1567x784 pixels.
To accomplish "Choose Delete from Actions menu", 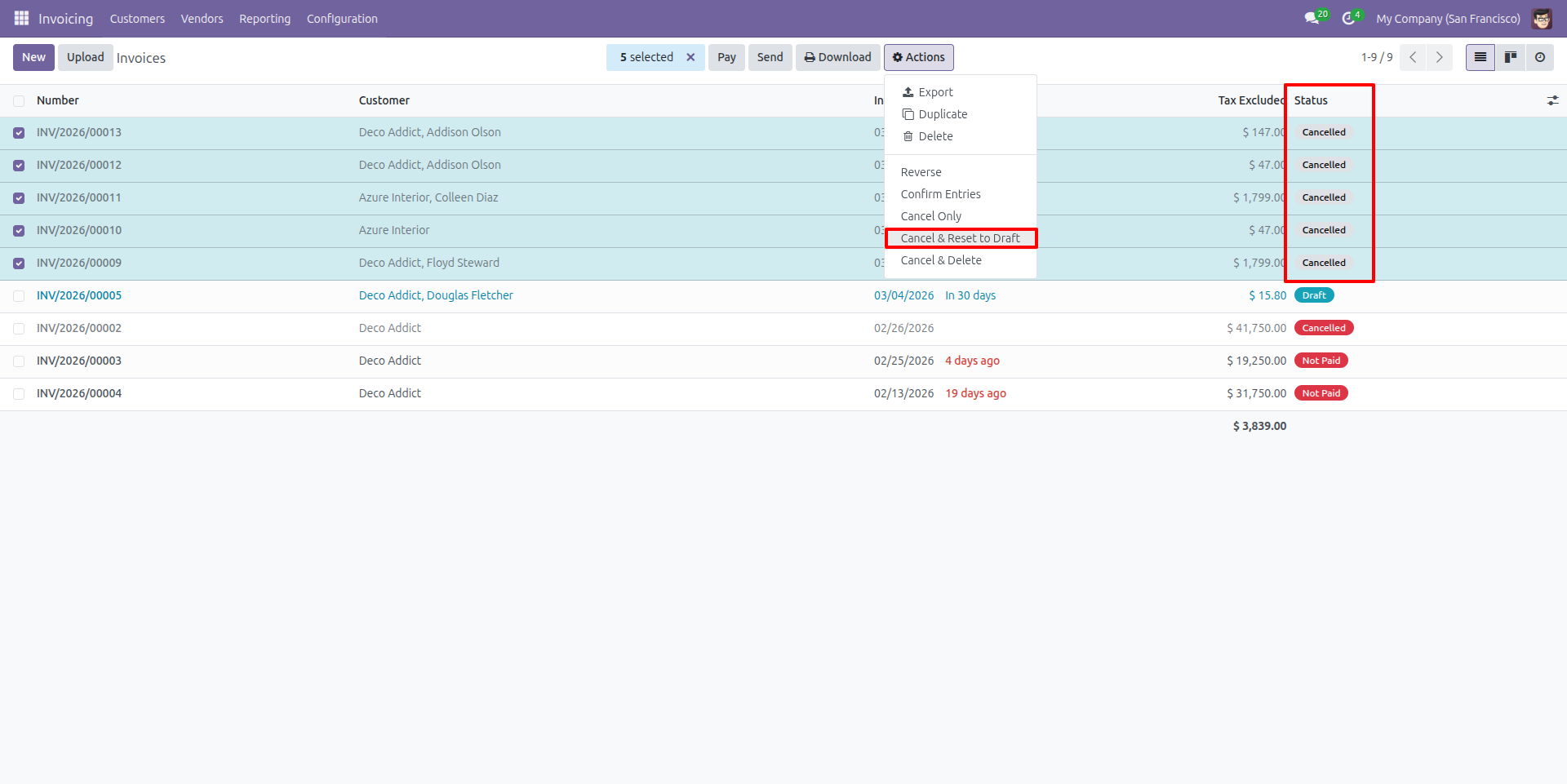I will tap(961, 136).
